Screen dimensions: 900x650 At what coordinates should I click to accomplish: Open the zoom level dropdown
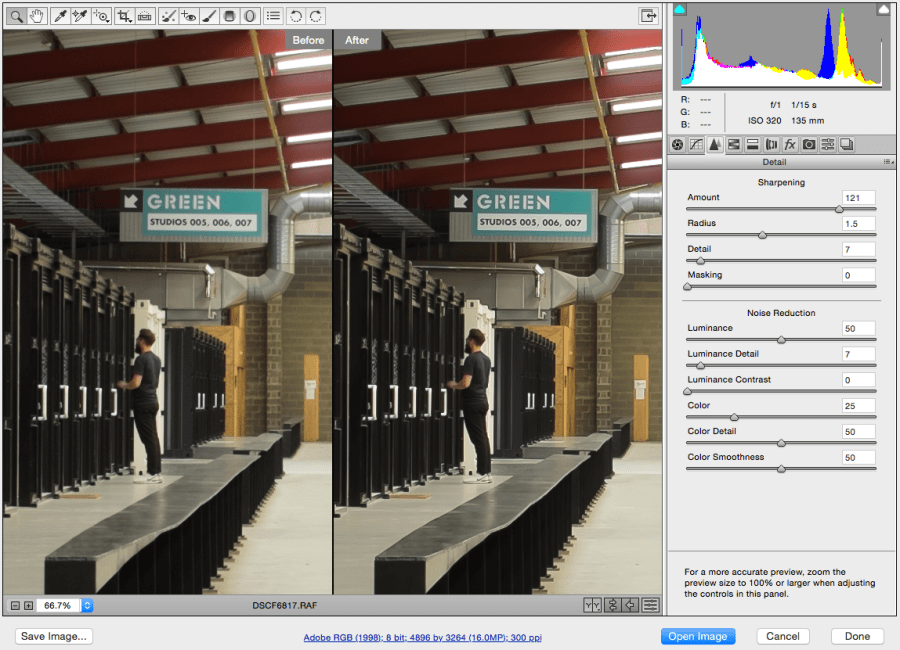click(87, 605)
